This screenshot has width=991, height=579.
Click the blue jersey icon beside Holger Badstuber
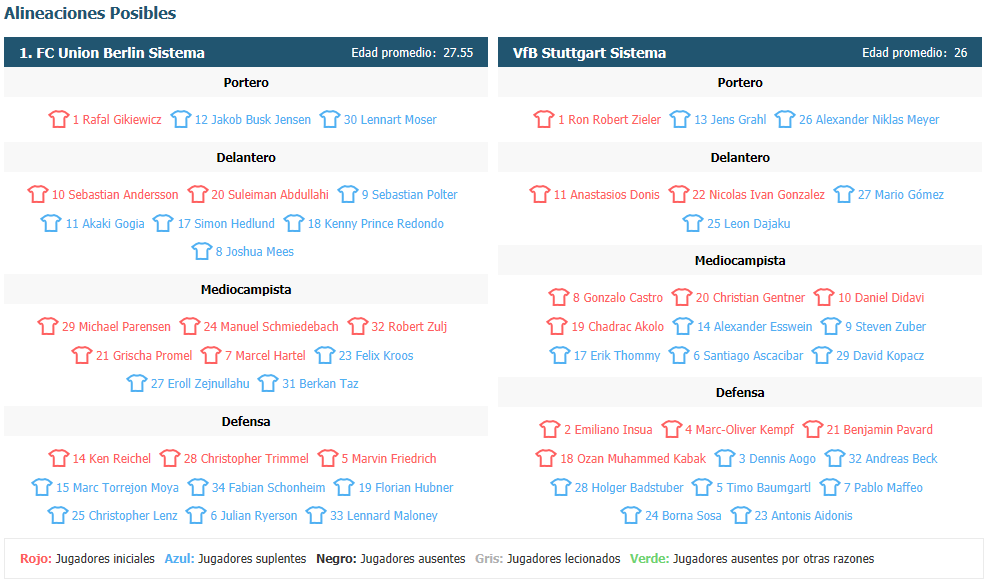point(561,487)
